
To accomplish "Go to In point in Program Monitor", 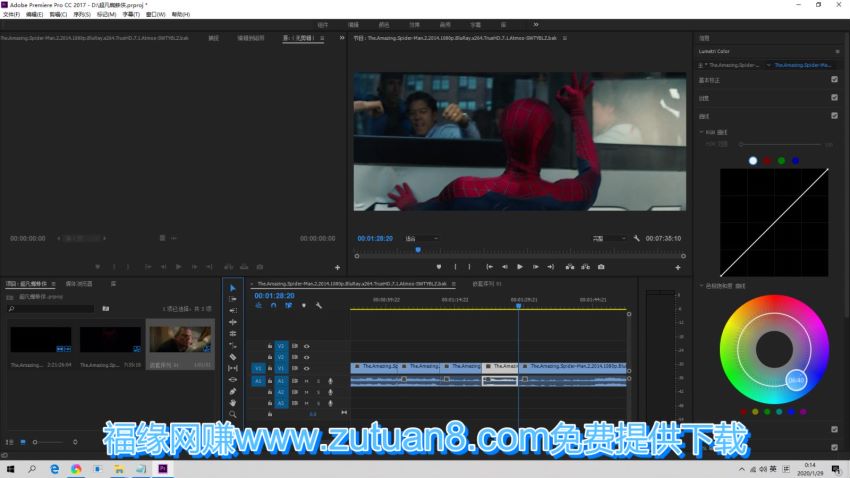I will click(490, 267).
